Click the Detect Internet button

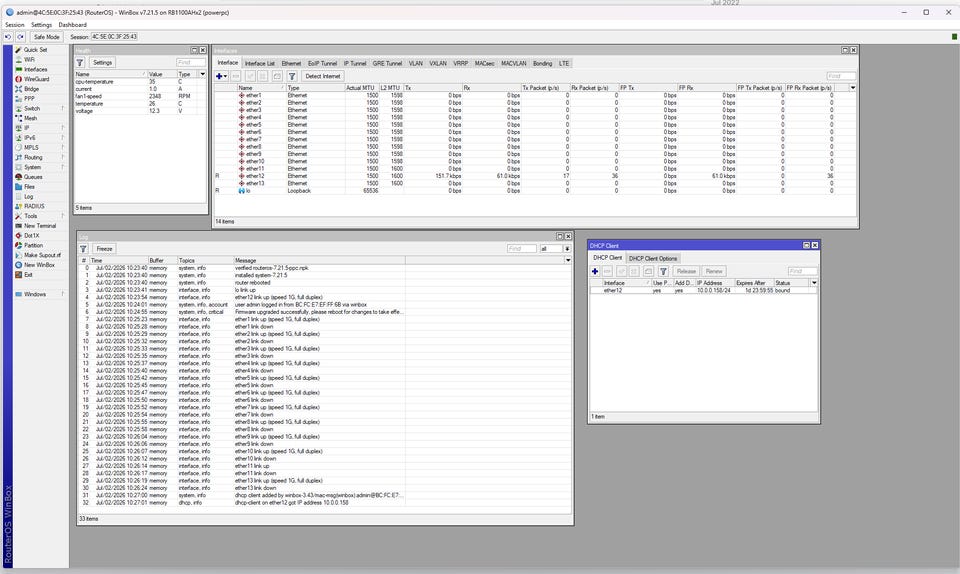tap(323, 76)
